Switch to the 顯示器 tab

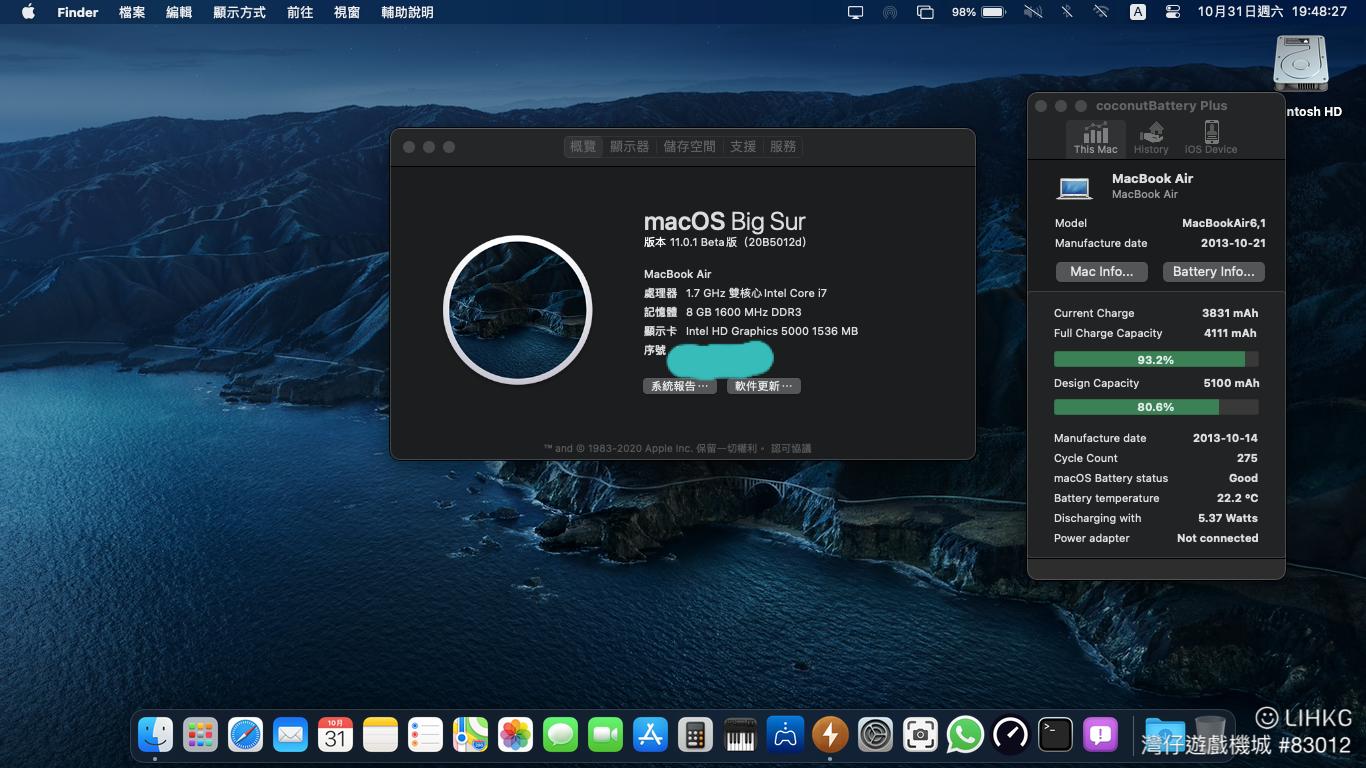pyautogui.click(x=629, y=146)
